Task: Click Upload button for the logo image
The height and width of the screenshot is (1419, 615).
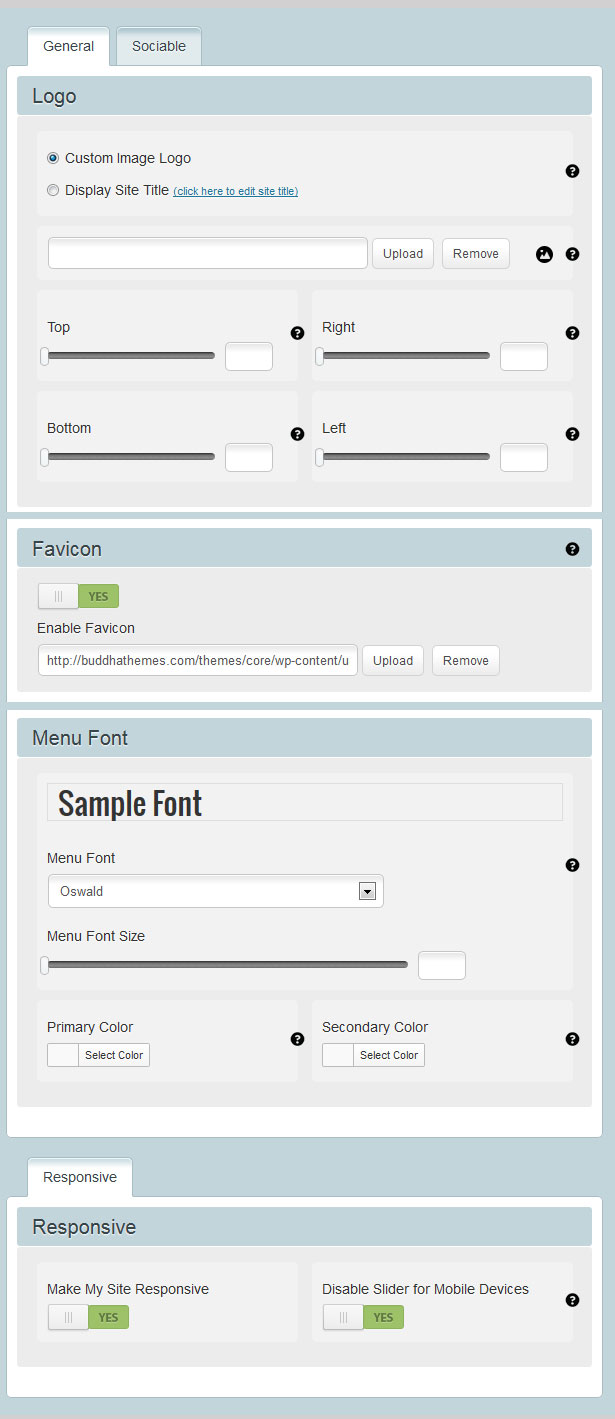Action: click(x=403, y=253)
